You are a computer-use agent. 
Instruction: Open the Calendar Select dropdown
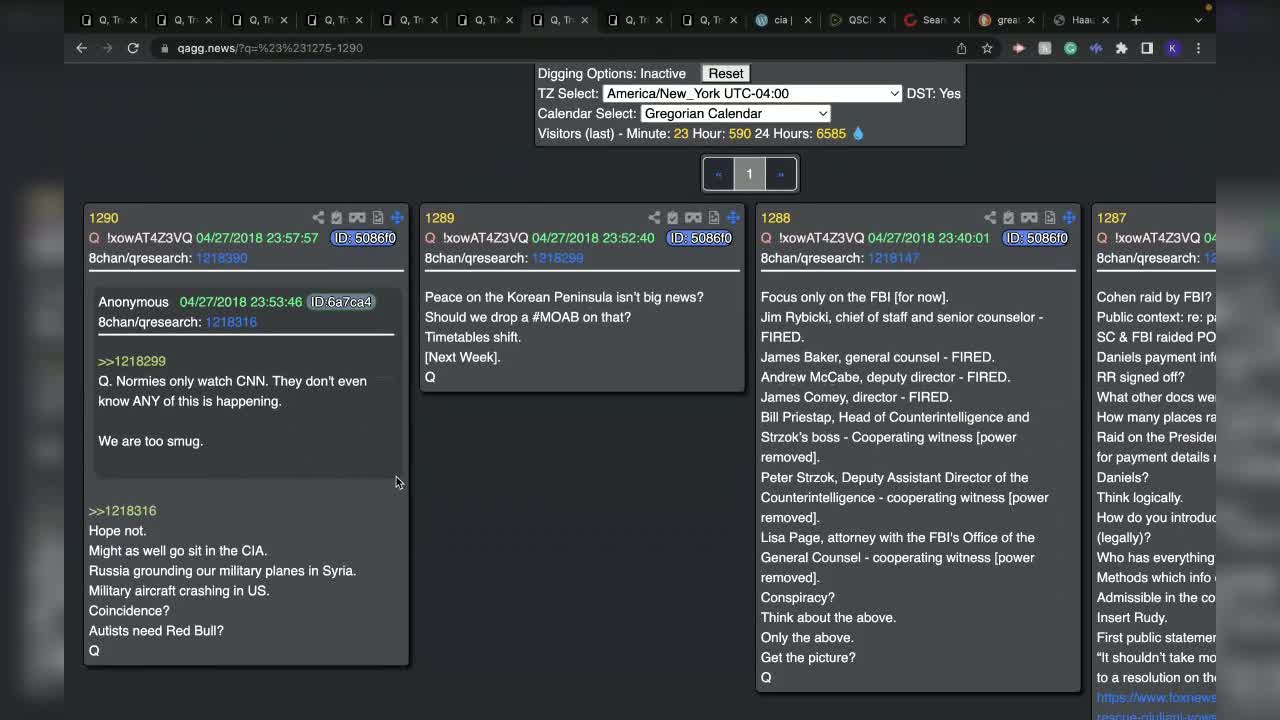[x=735, y=113]
